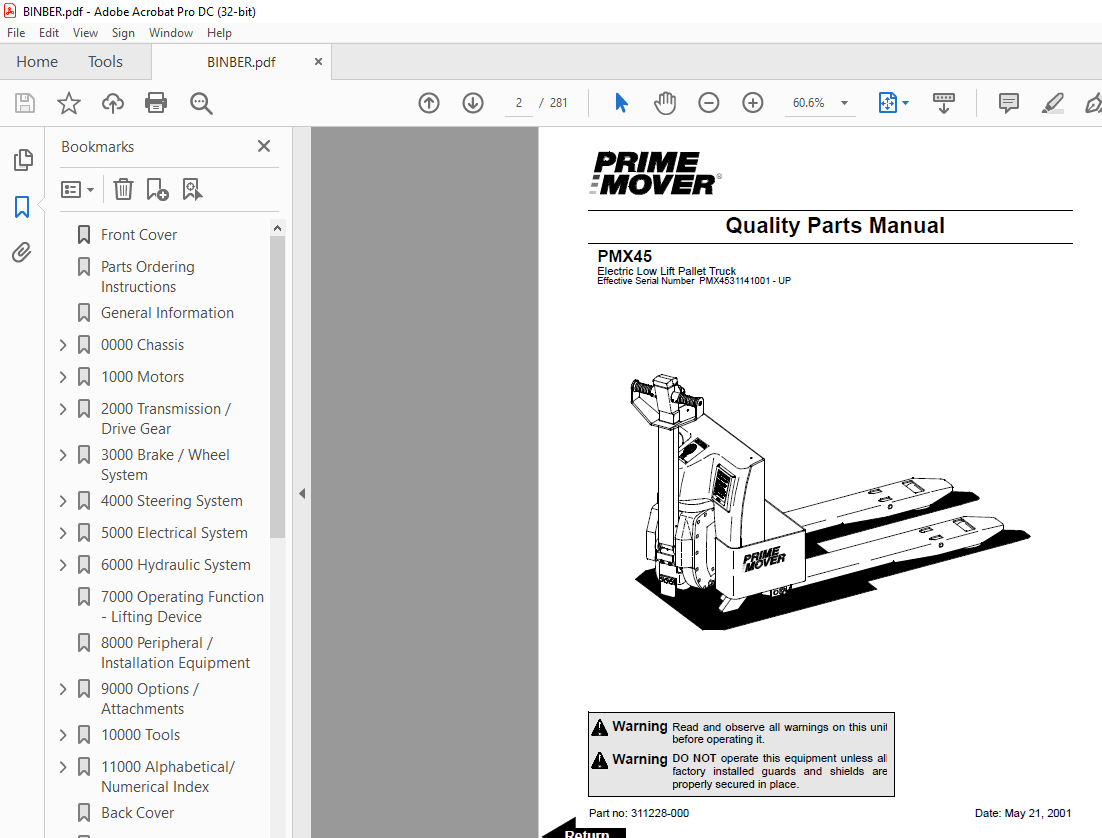Click the Fit page view icon
1102x838 pixels.
(888, 103)
